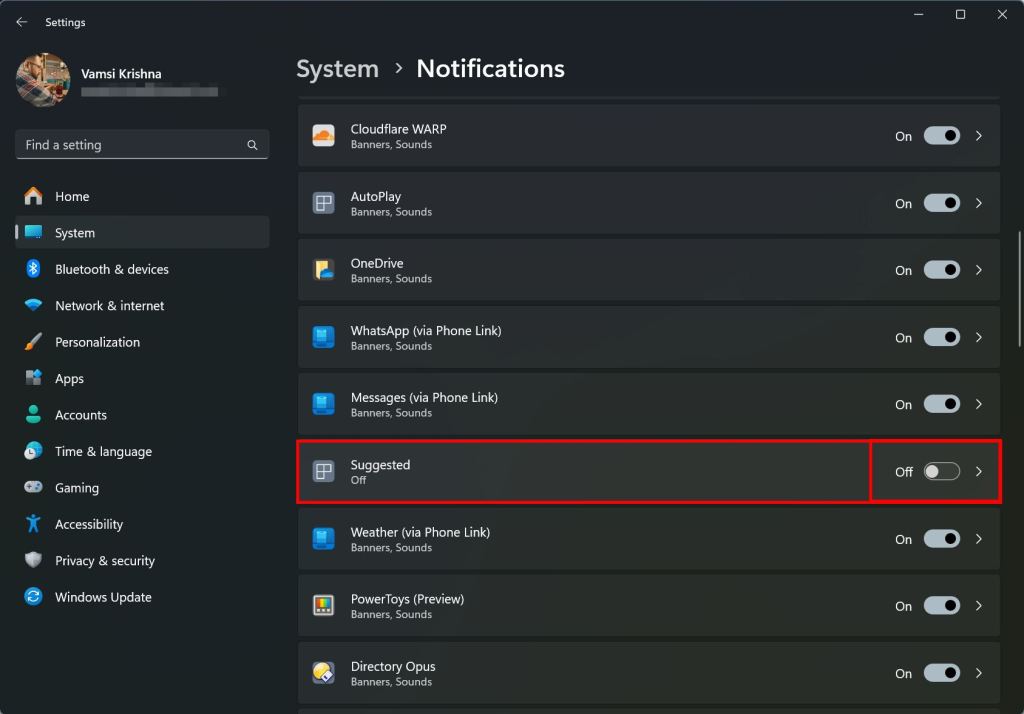Open Weather (via Phone Link) chevron
The height and width of the screenshot is (714, 1024).
click(x=979, y=539)
